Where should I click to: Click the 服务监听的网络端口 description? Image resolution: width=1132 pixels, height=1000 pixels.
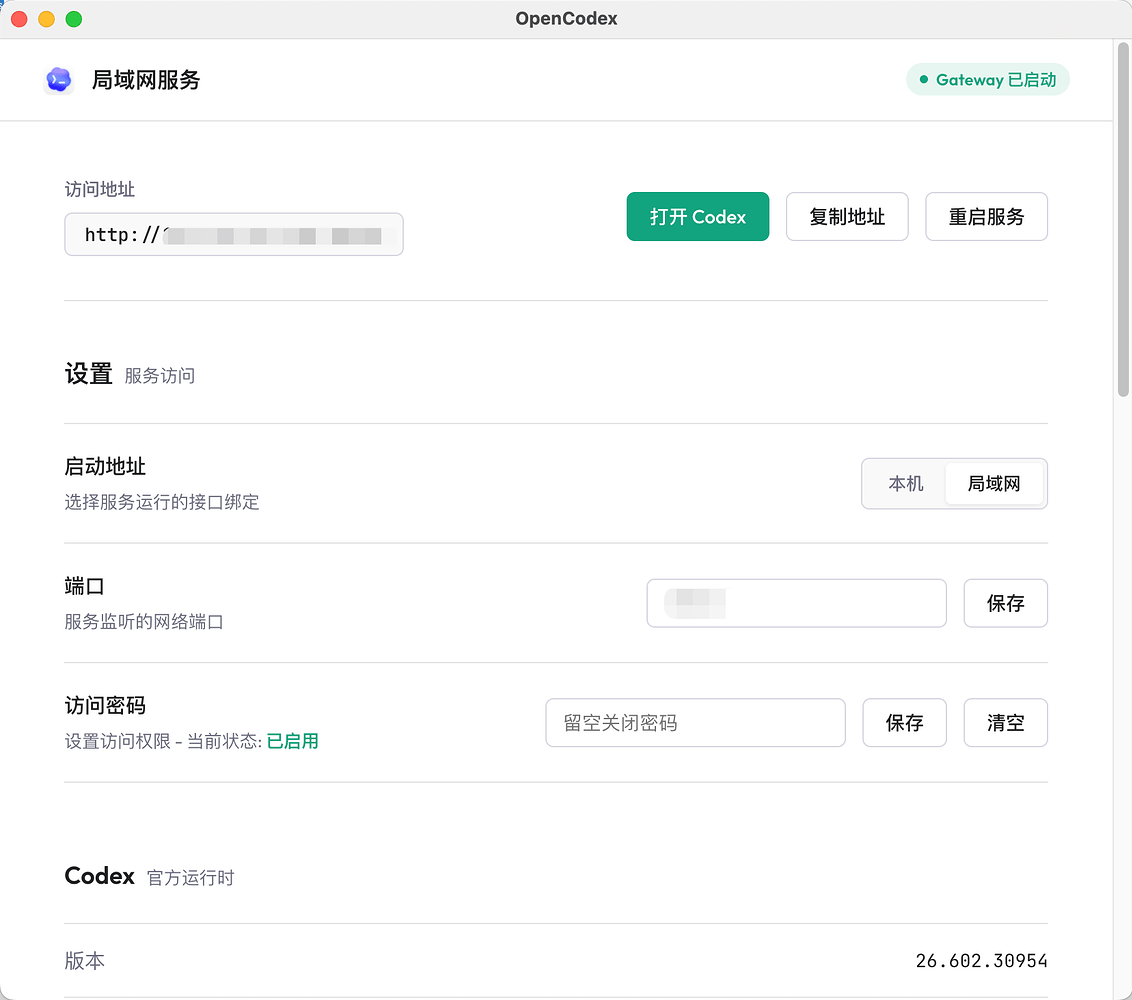click(x=144, y=622)
